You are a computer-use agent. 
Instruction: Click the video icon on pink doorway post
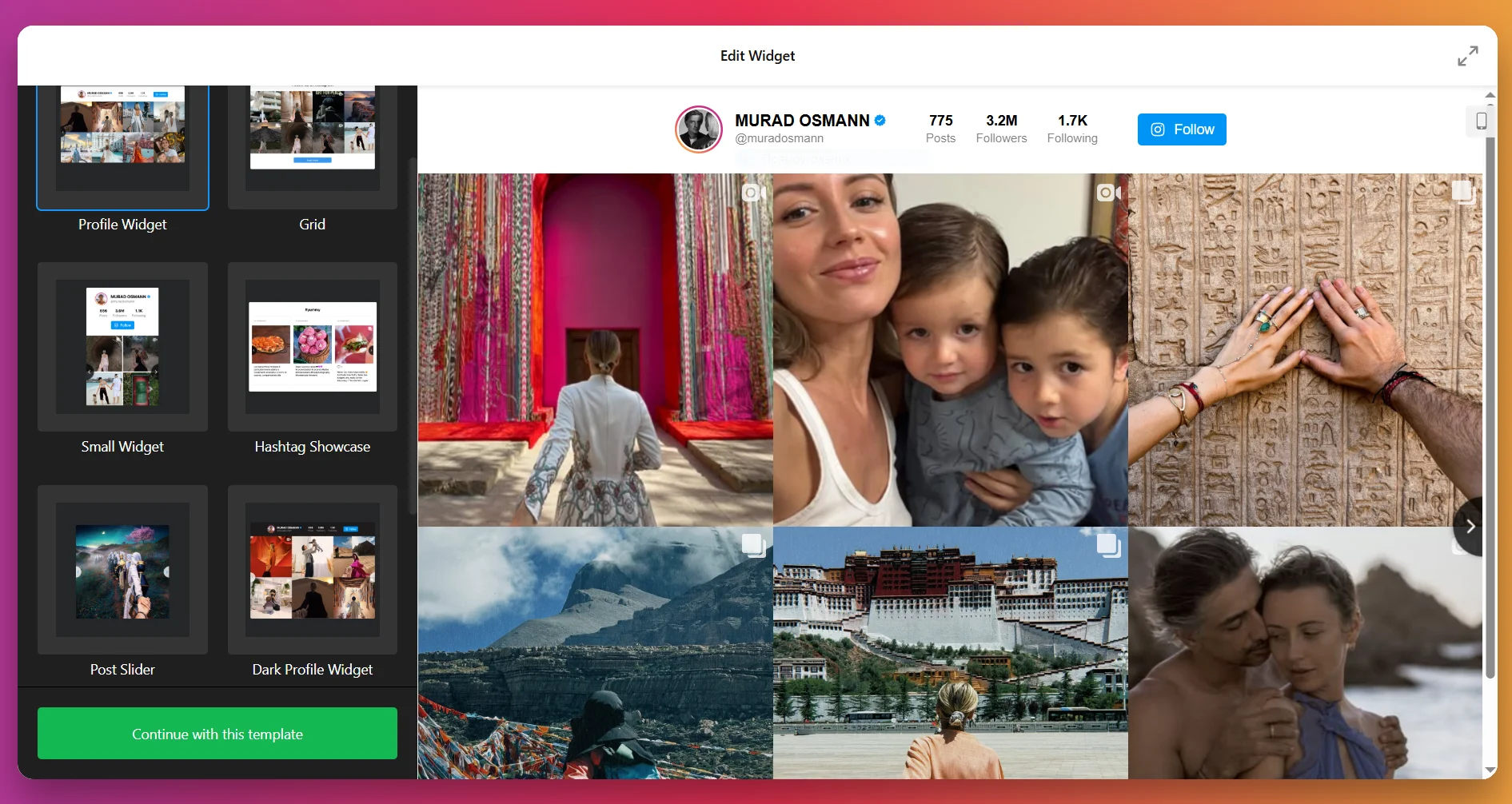(x=752, y=193)
